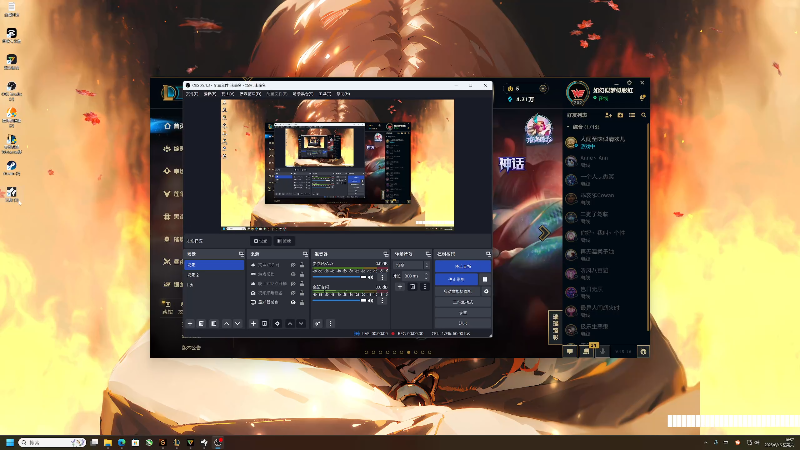This screenshot has width=800, height=450.
Task: Open the transition properties three-dot menu
Action: [424, 287]
